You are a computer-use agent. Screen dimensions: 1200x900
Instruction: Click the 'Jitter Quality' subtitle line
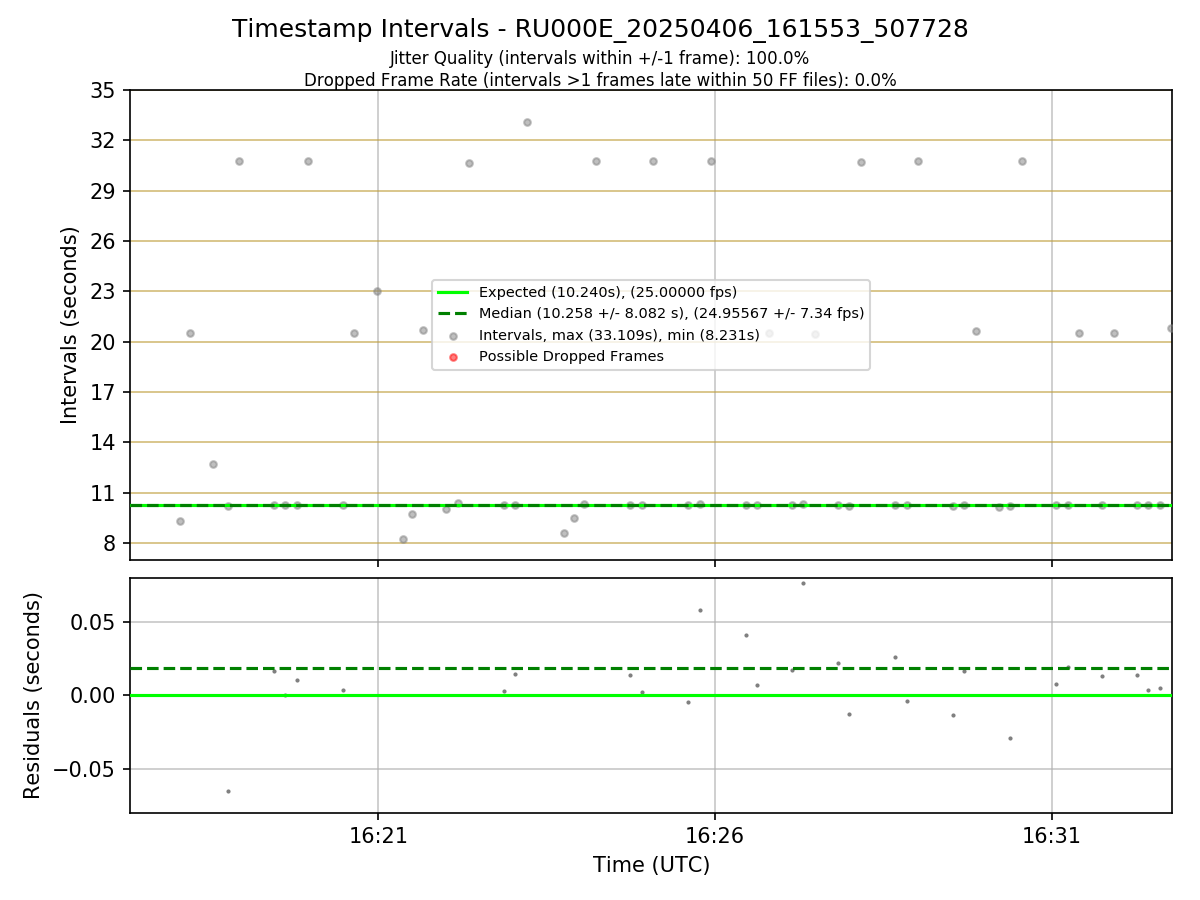click(x=600, y=58)
